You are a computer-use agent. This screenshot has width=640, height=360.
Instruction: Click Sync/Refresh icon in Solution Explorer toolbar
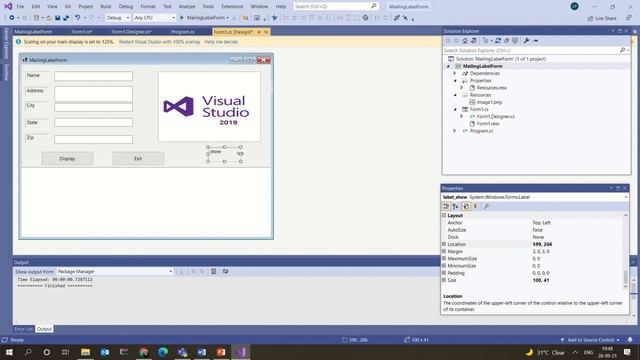point(498,41)
